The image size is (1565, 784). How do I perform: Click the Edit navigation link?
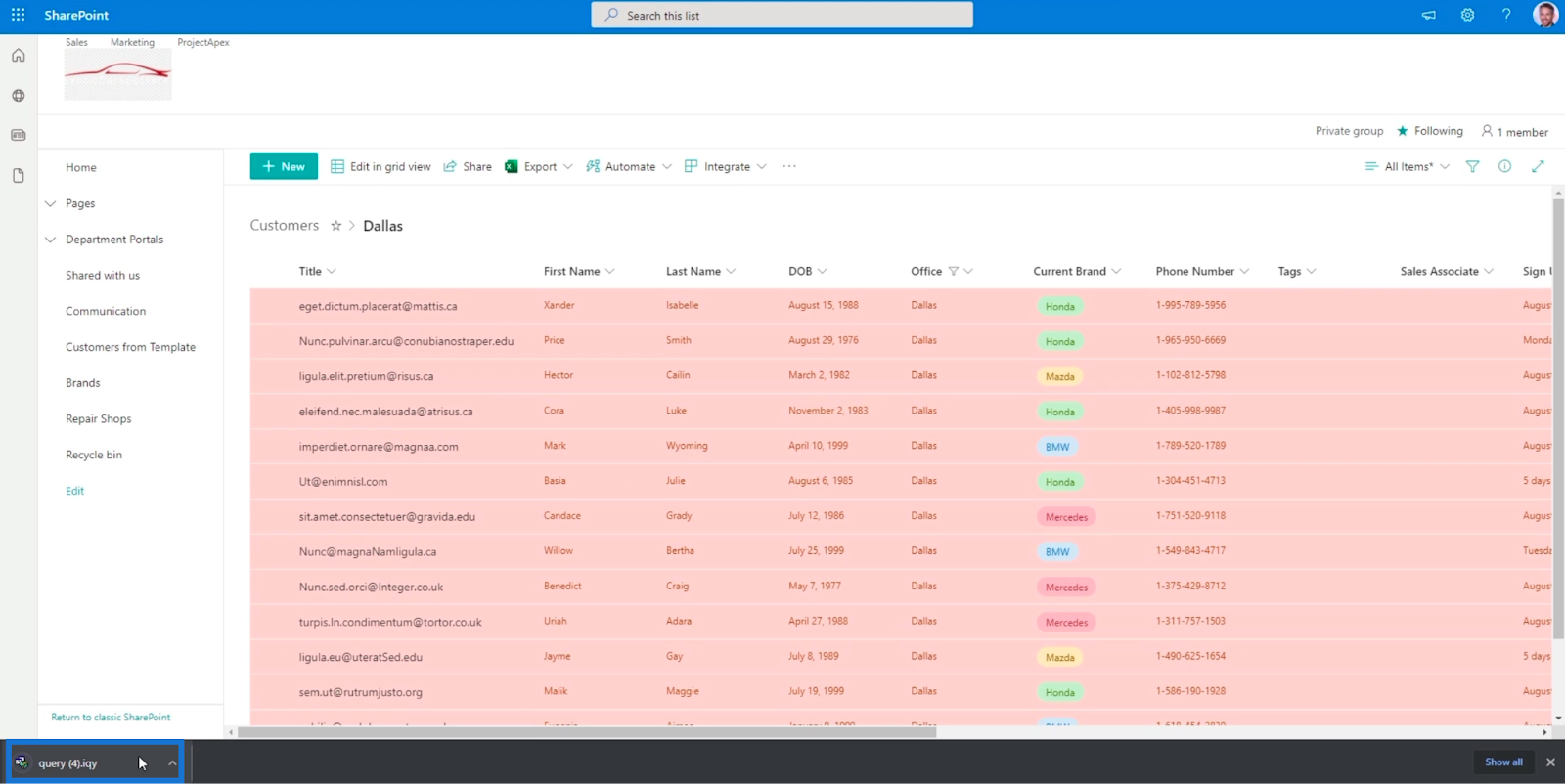coord(75,491)
